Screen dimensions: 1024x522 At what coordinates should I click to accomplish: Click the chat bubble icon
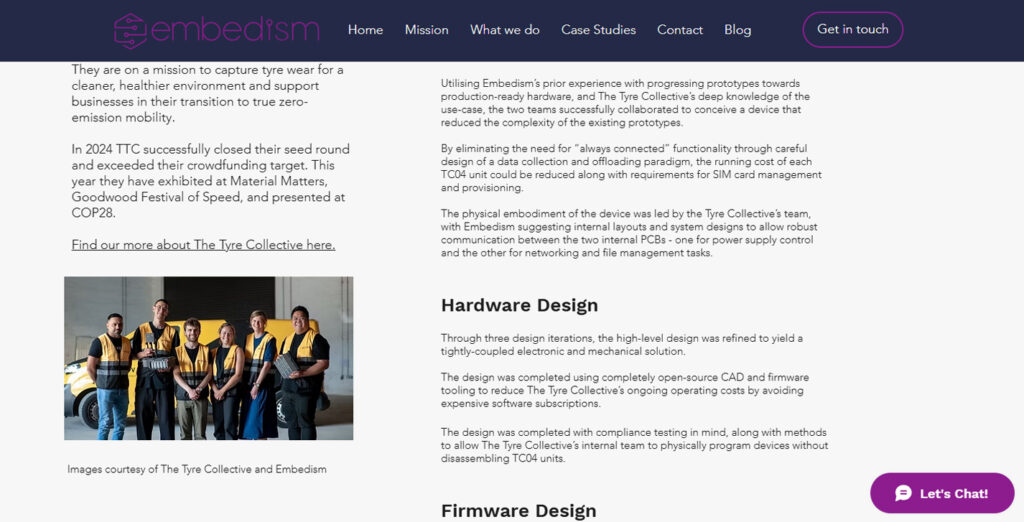tap(903, 493)
